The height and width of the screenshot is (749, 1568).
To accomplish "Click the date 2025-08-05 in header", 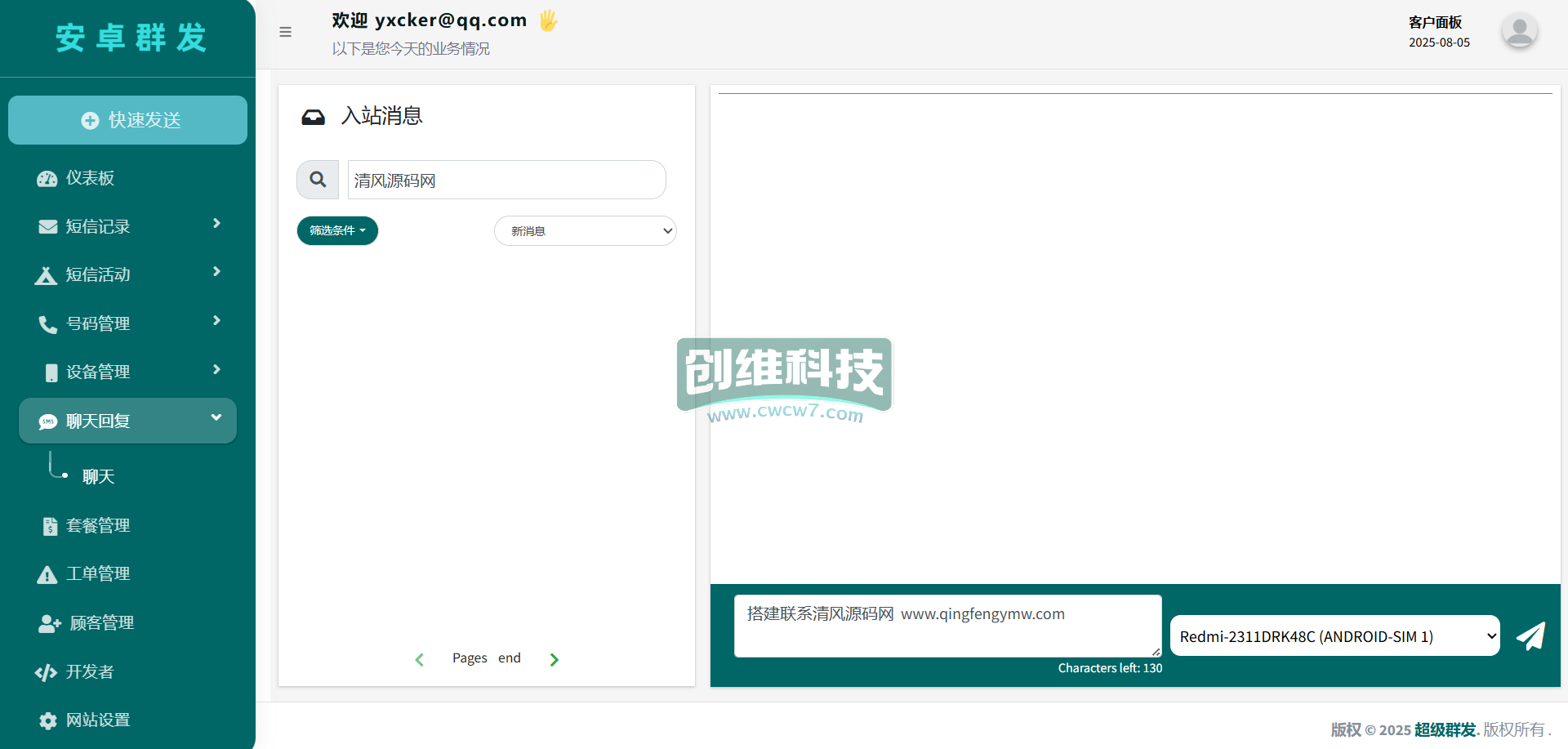I will (x=1439, y=42).
